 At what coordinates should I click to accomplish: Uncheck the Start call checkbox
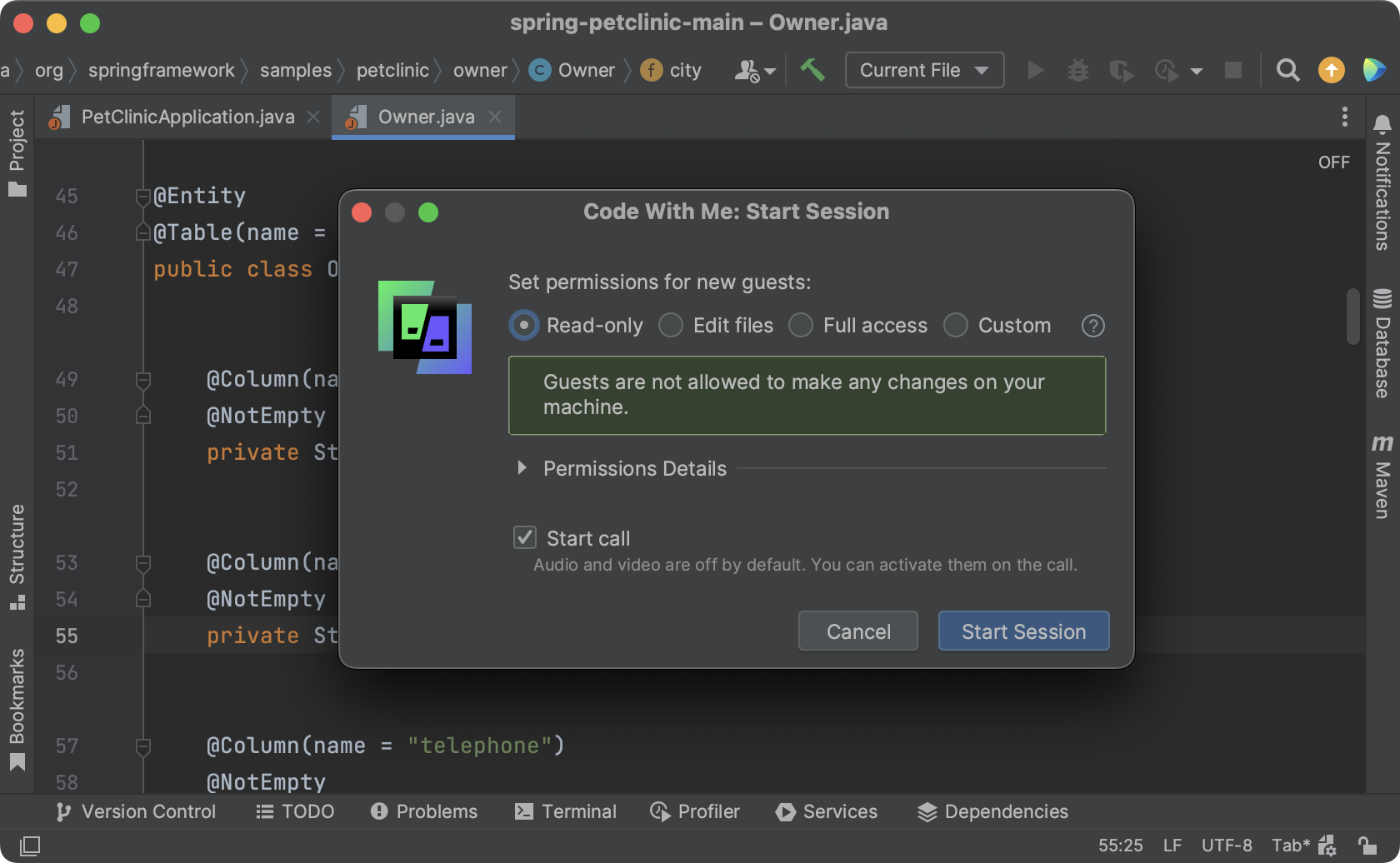coord(524,537)
